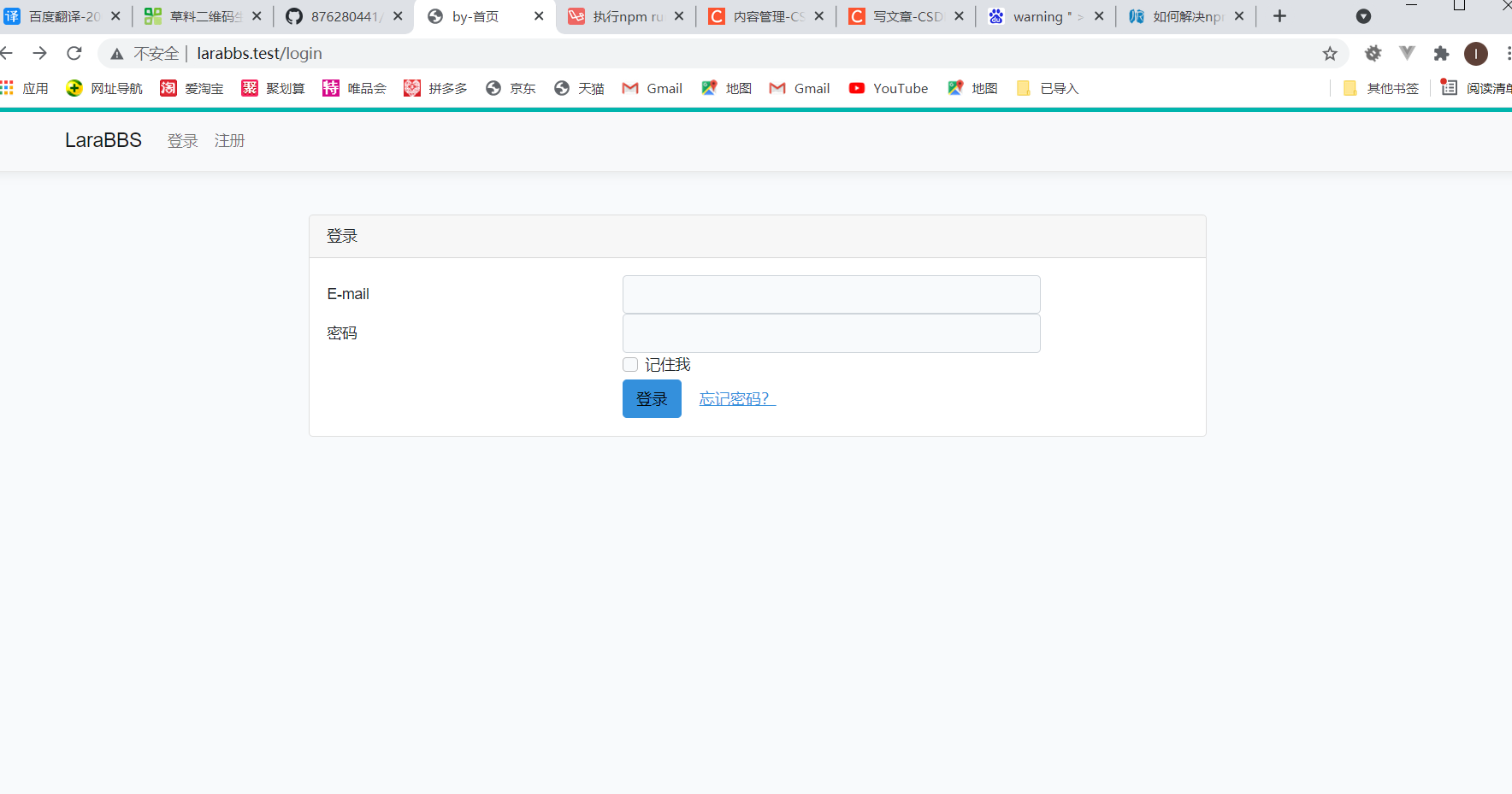Close the 百度翻译 tab

click(115, 16)
